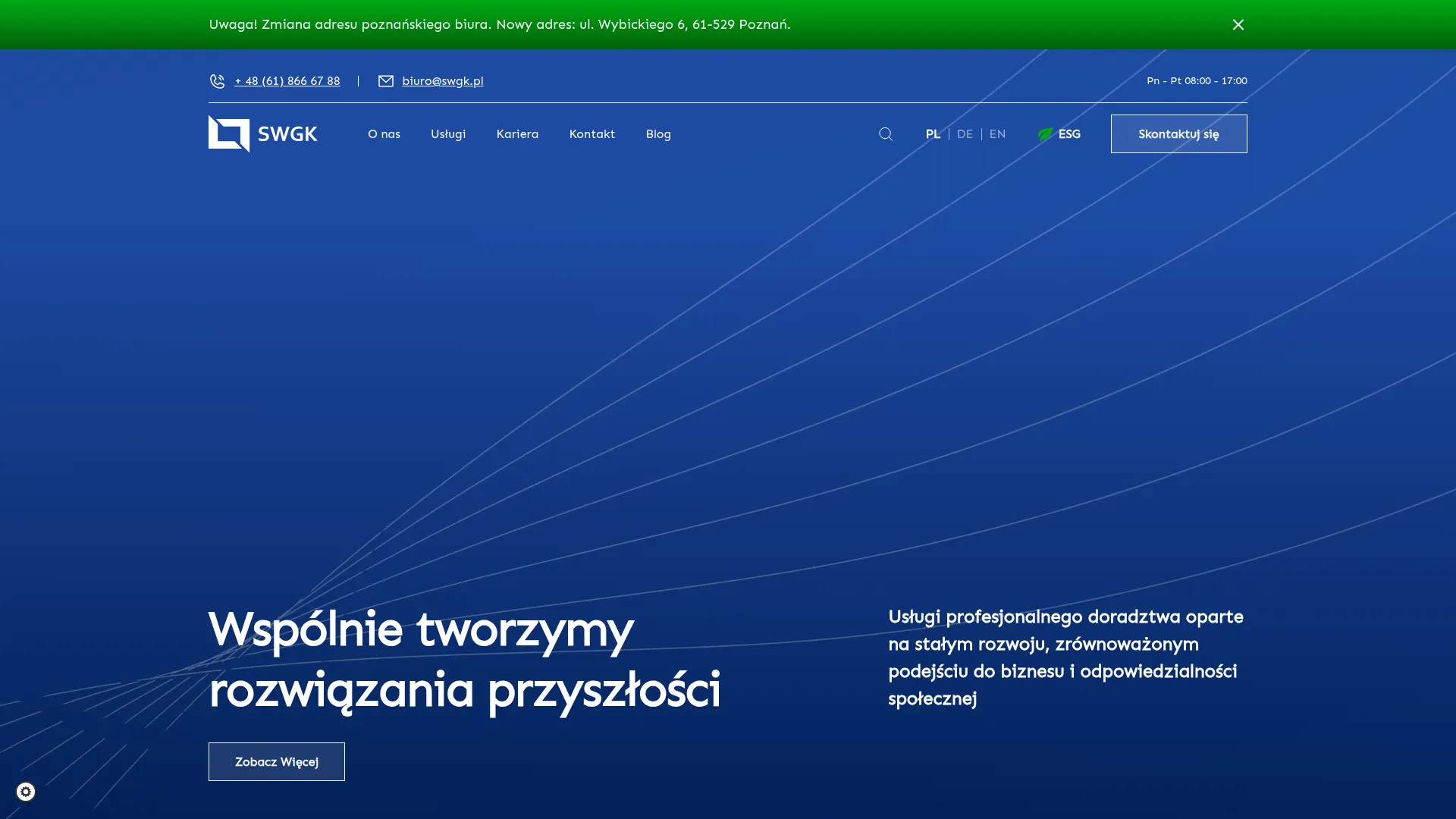Image resolution: width=1456 pixels, height=819 pixels.
Task: Click the search magnifier icon
Action: (886, 133)
